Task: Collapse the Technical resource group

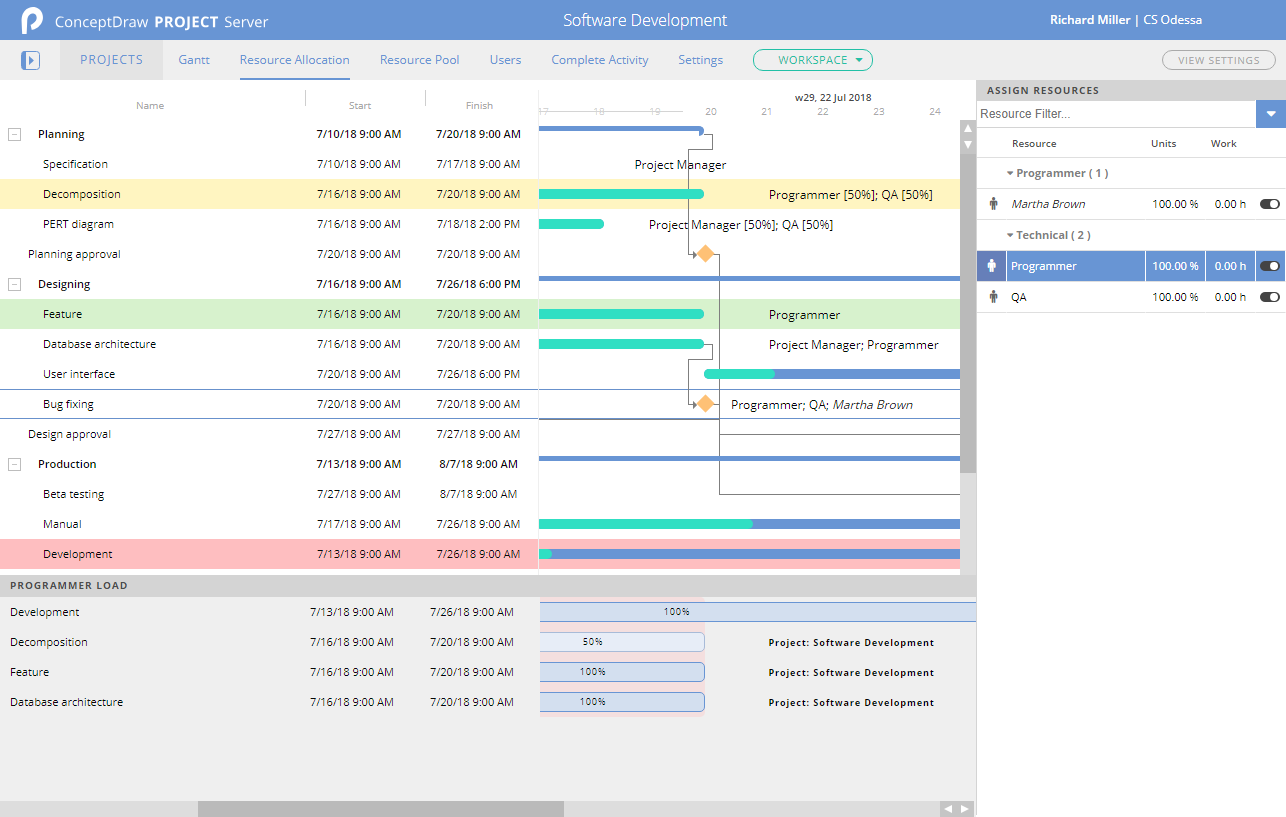Action: coord(1010,236)
